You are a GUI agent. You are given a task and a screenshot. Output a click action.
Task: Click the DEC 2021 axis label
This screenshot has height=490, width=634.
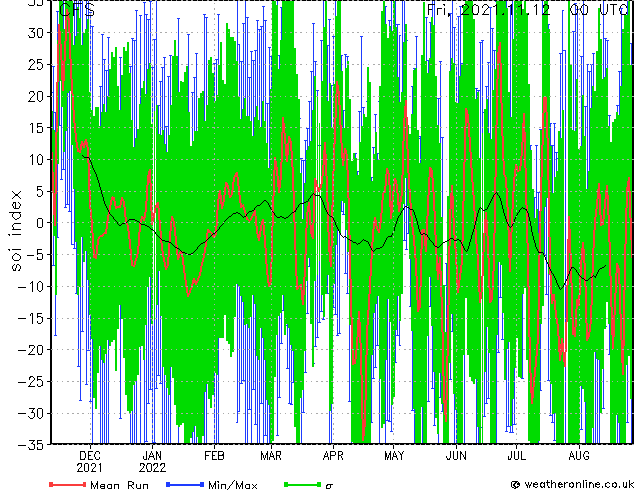point(89,462)
